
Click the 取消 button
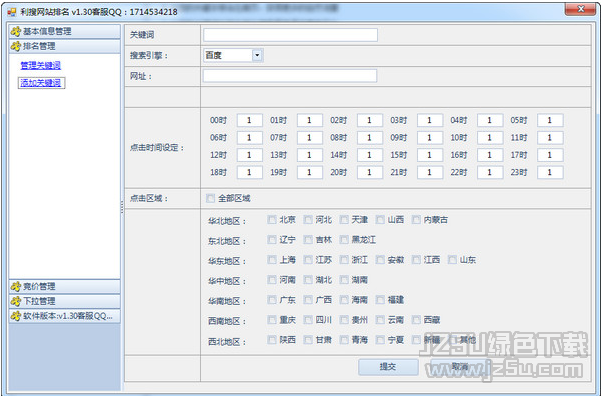click(460, 367)
